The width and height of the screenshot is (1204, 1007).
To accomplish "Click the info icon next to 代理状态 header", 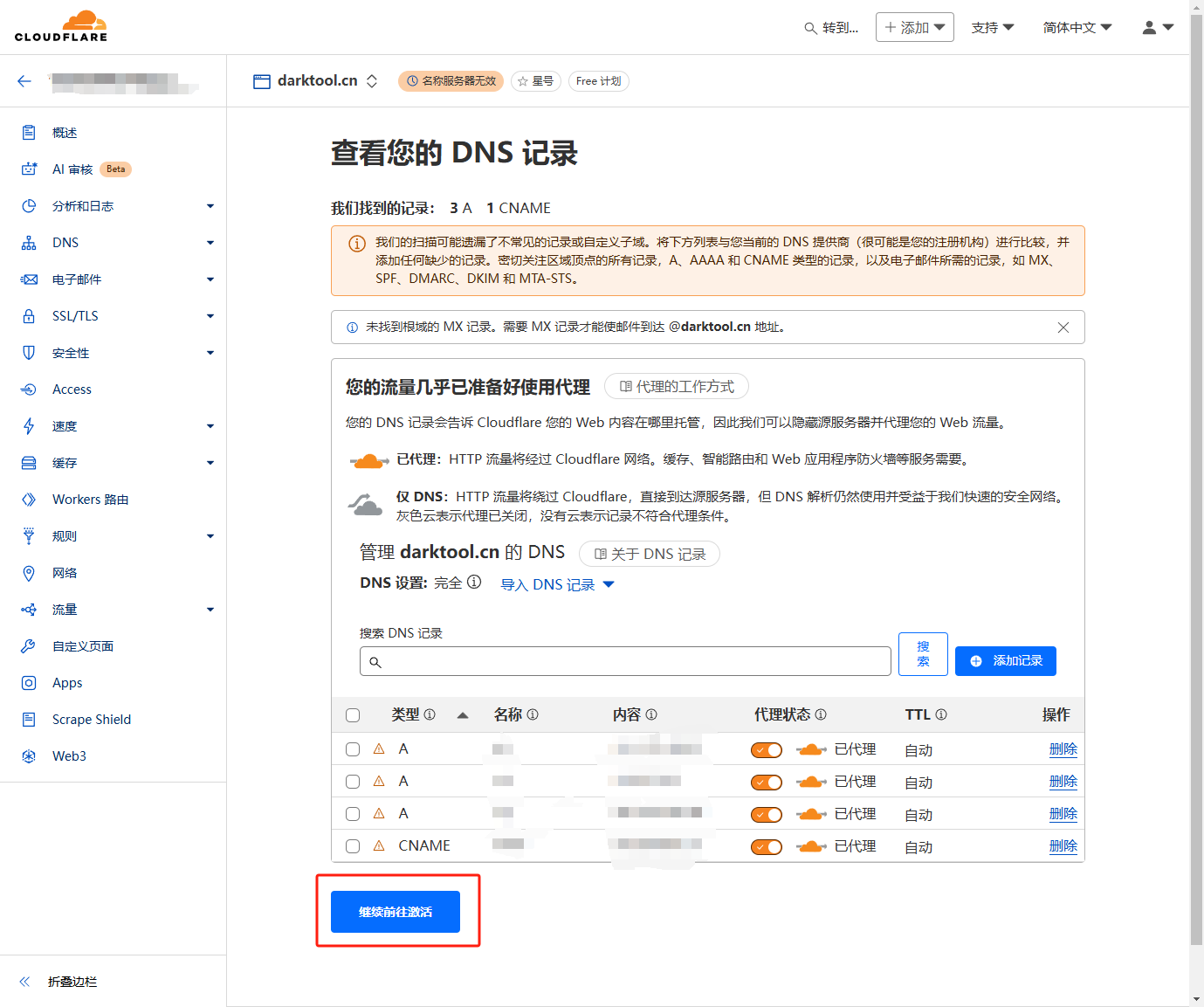I will pos(821,714).
